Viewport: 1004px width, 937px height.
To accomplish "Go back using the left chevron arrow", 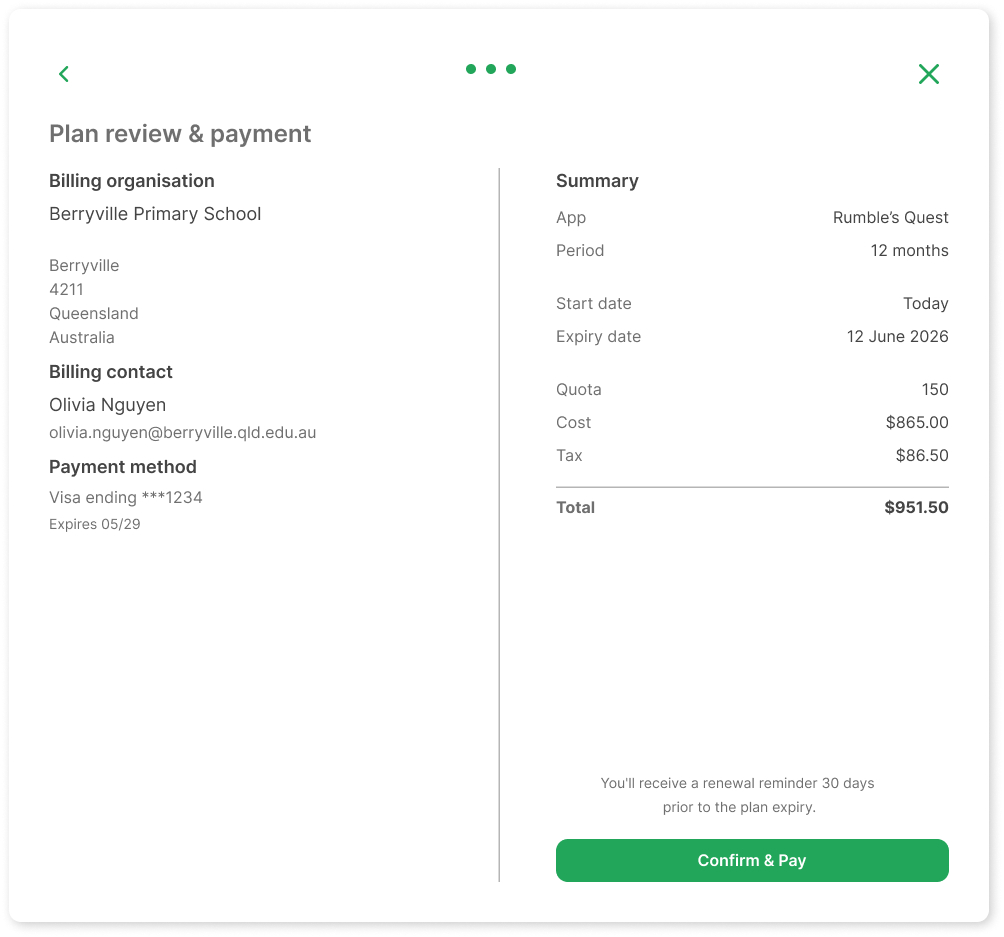I will [x=64, y=74].
